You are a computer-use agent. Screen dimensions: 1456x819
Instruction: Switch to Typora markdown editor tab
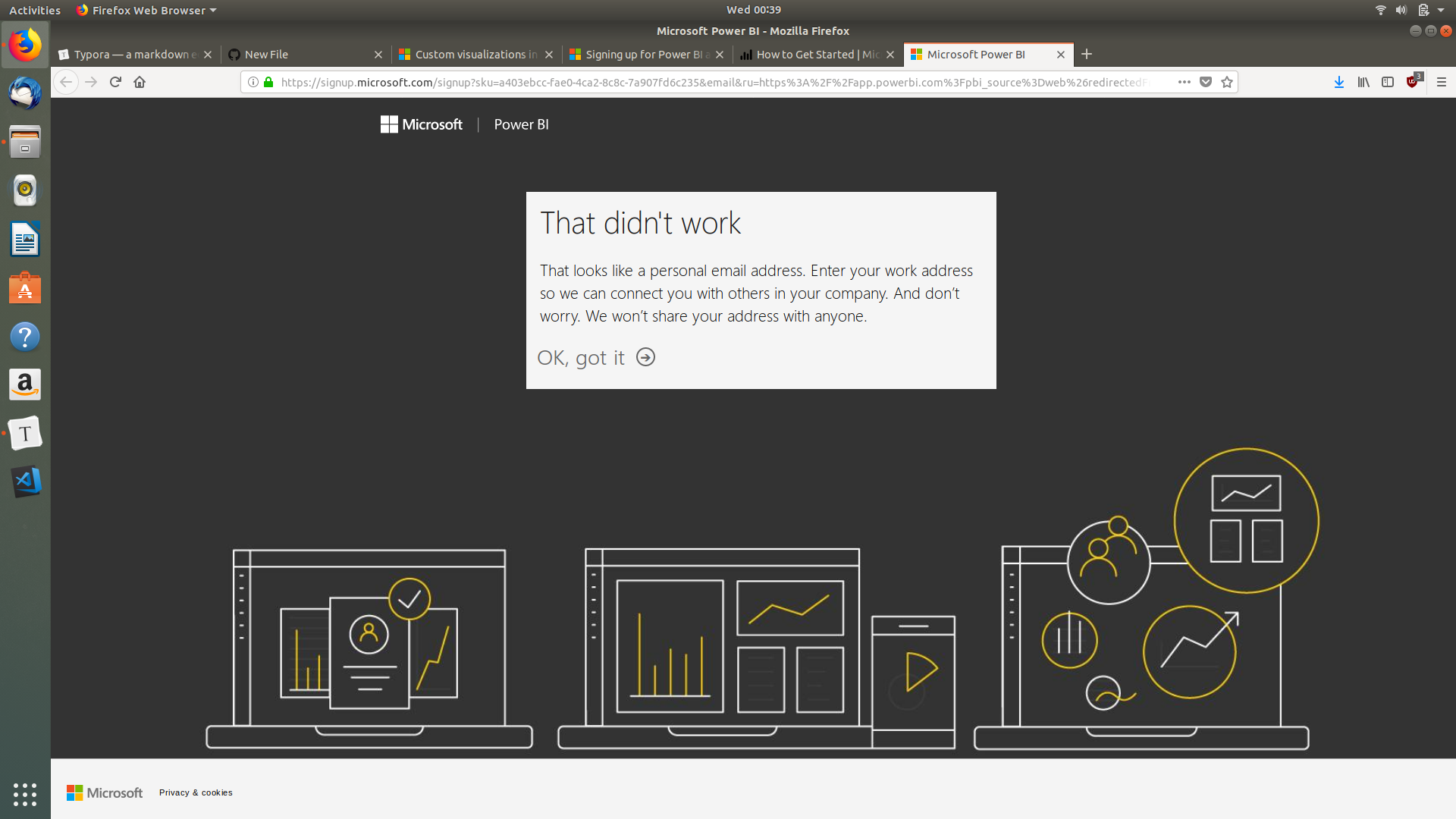coord(135,55)
